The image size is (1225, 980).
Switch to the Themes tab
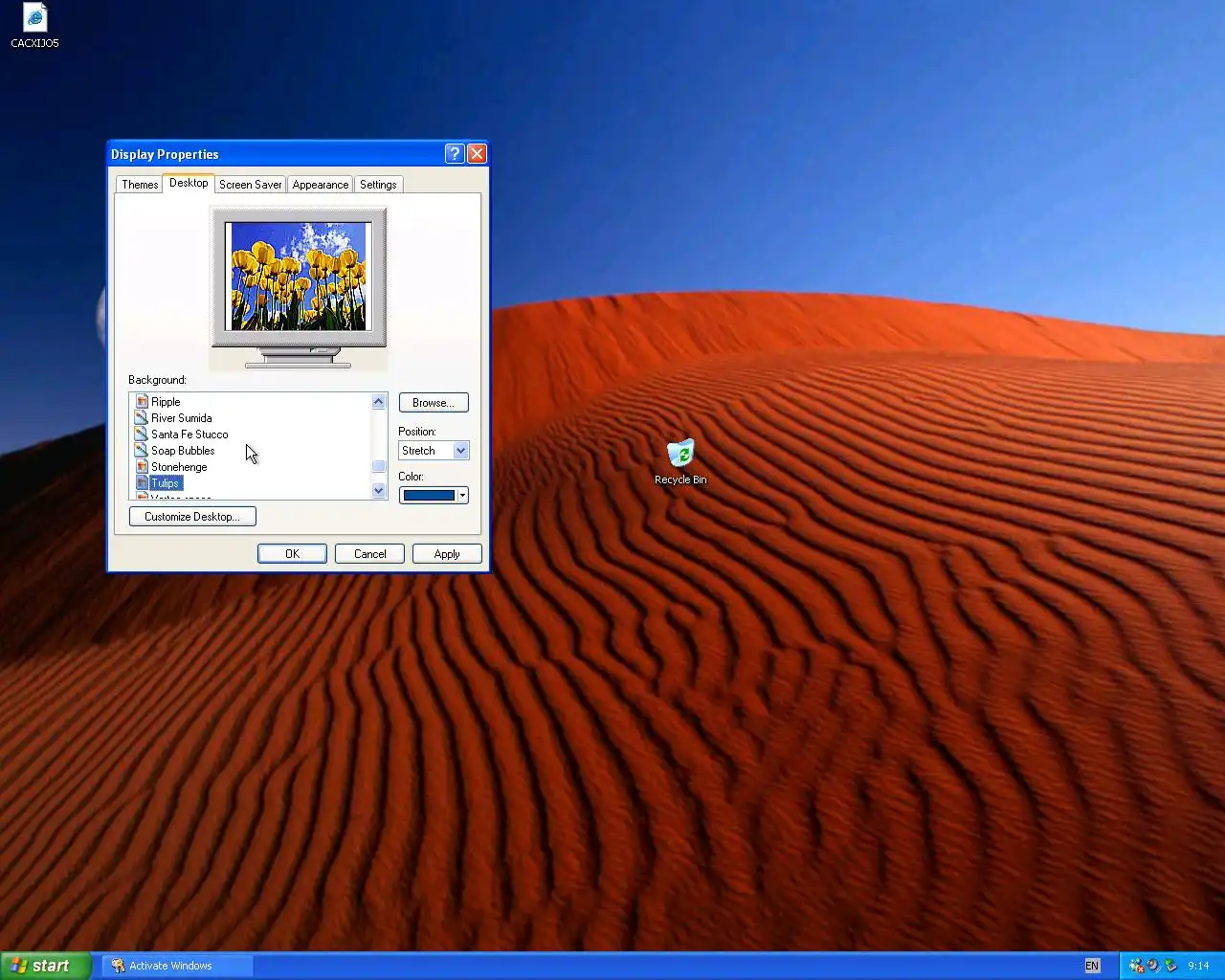tap(140, 185)
